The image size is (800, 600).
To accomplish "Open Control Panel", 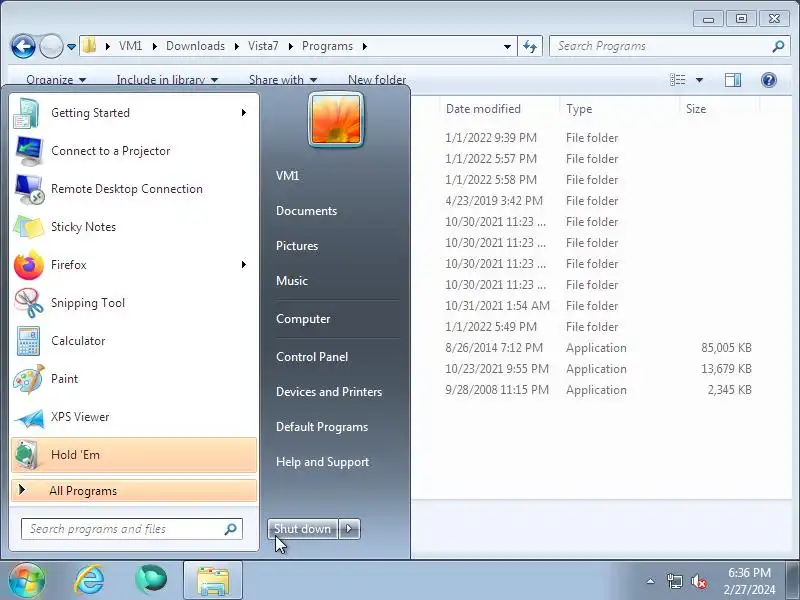I will coord(312,357).
